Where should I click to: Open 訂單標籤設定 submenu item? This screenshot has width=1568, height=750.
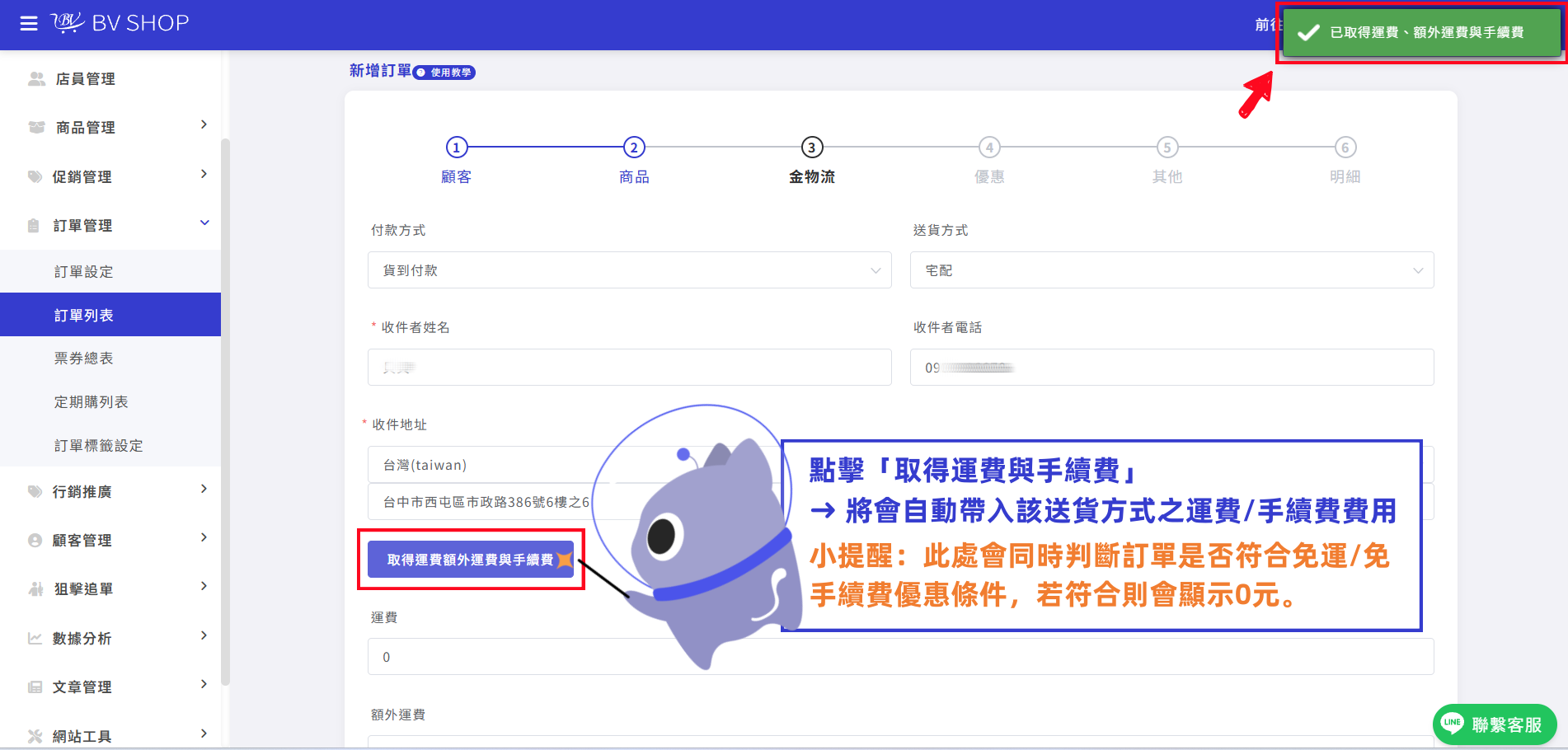click(x=110, y=445)
